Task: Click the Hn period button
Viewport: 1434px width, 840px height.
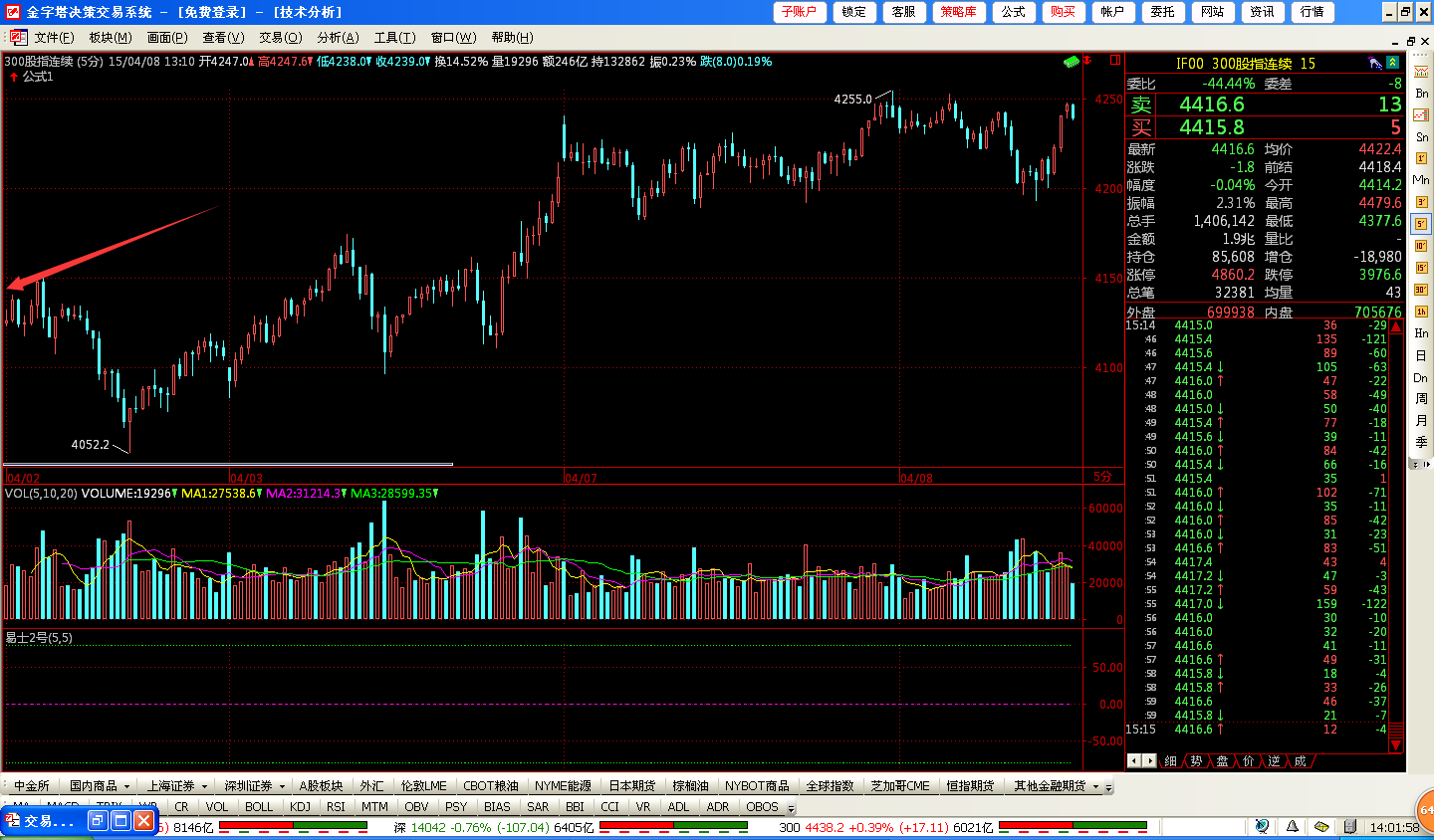Action: coord(1421,333)
